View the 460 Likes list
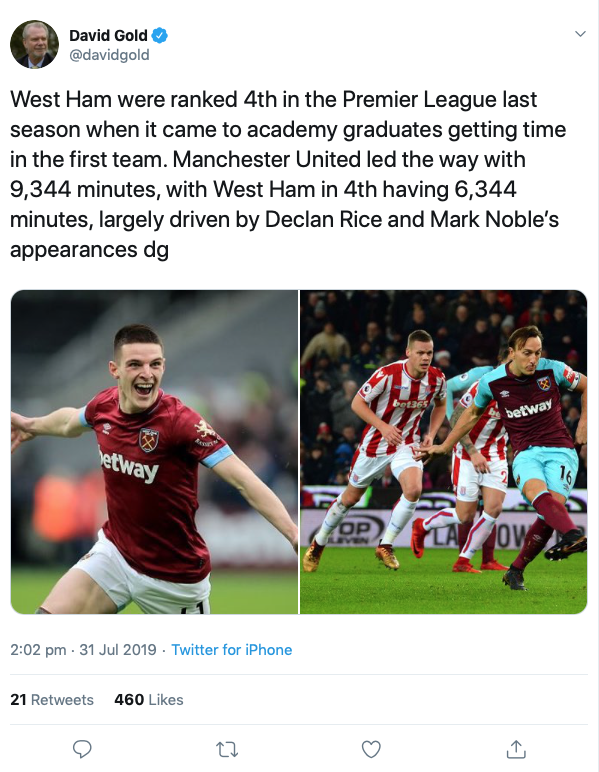The width and height of the screenshot is (599, 772). [149, 700]
